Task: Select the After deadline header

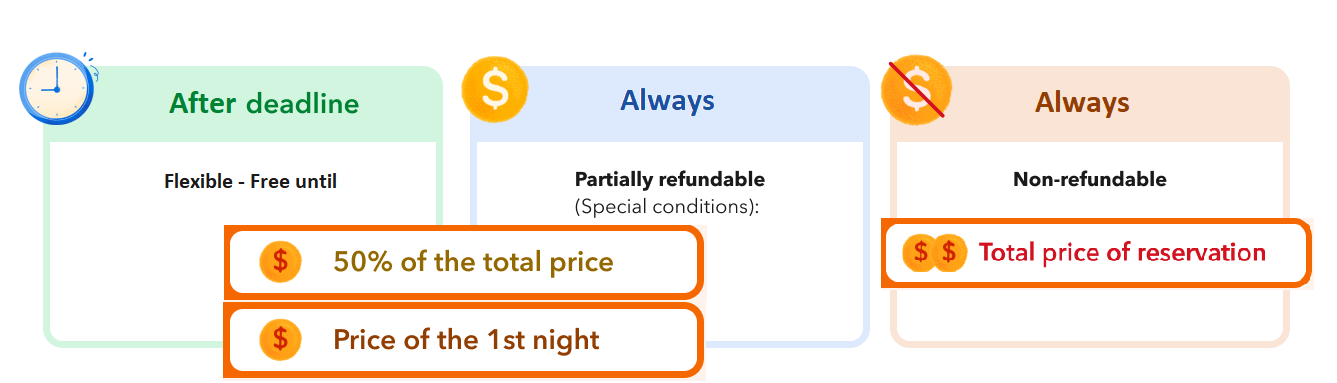Action: [x=264, y=103]
